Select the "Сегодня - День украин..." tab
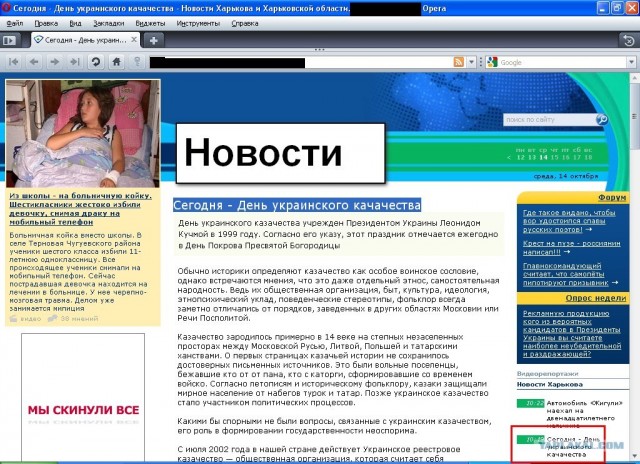640x464 pixels. click(85, 40)
